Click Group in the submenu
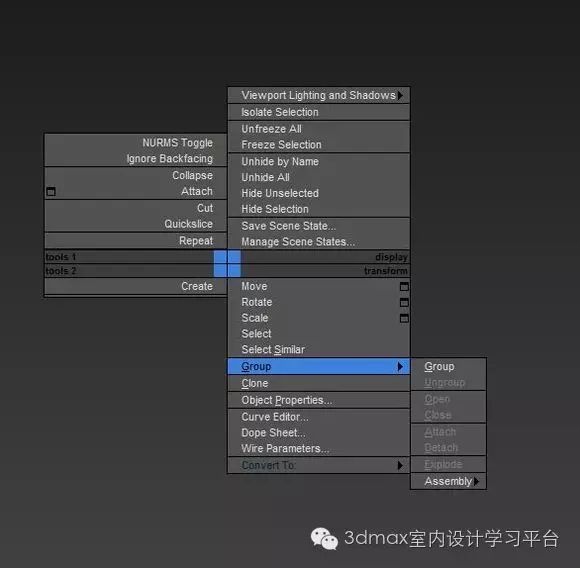This screenshot has width=580, height=568. tap(448, 366)
